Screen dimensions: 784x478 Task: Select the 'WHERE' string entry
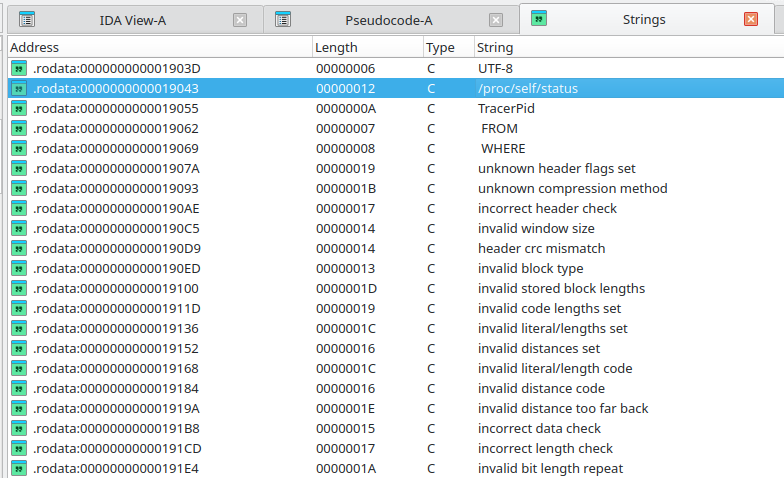click(503, 148)
